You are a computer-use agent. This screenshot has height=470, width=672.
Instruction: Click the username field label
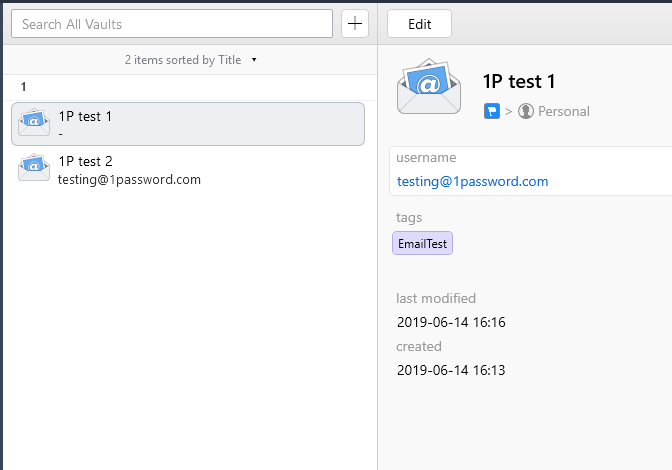426,158
